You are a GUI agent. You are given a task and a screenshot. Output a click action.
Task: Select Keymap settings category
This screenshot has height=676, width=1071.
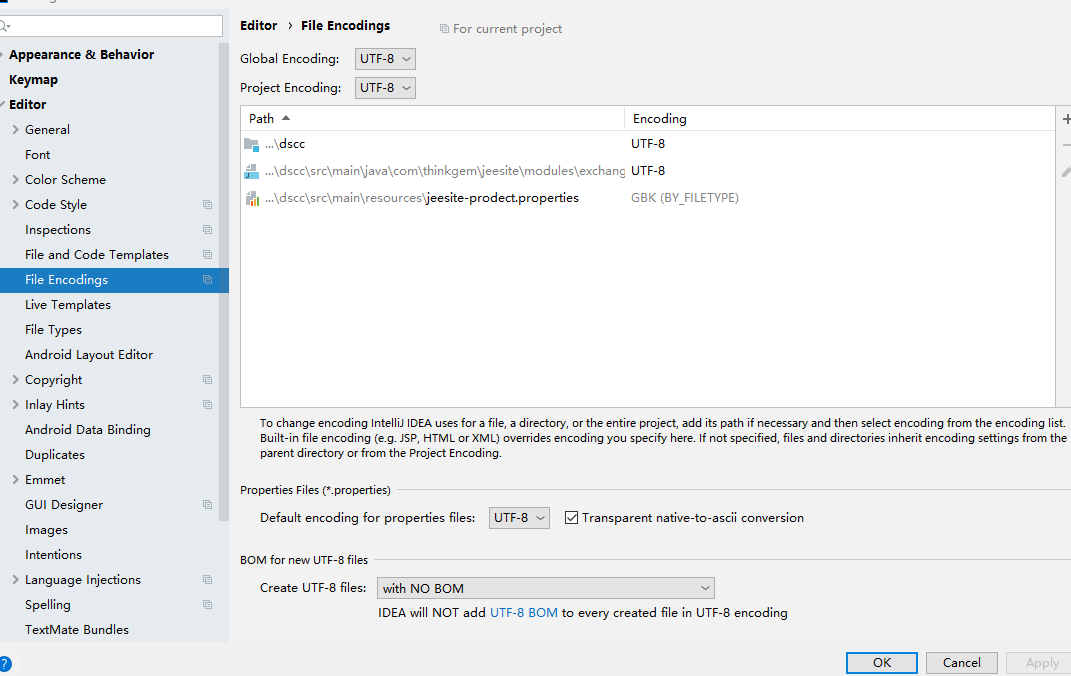pyautogui.click(x=33, y=80)
